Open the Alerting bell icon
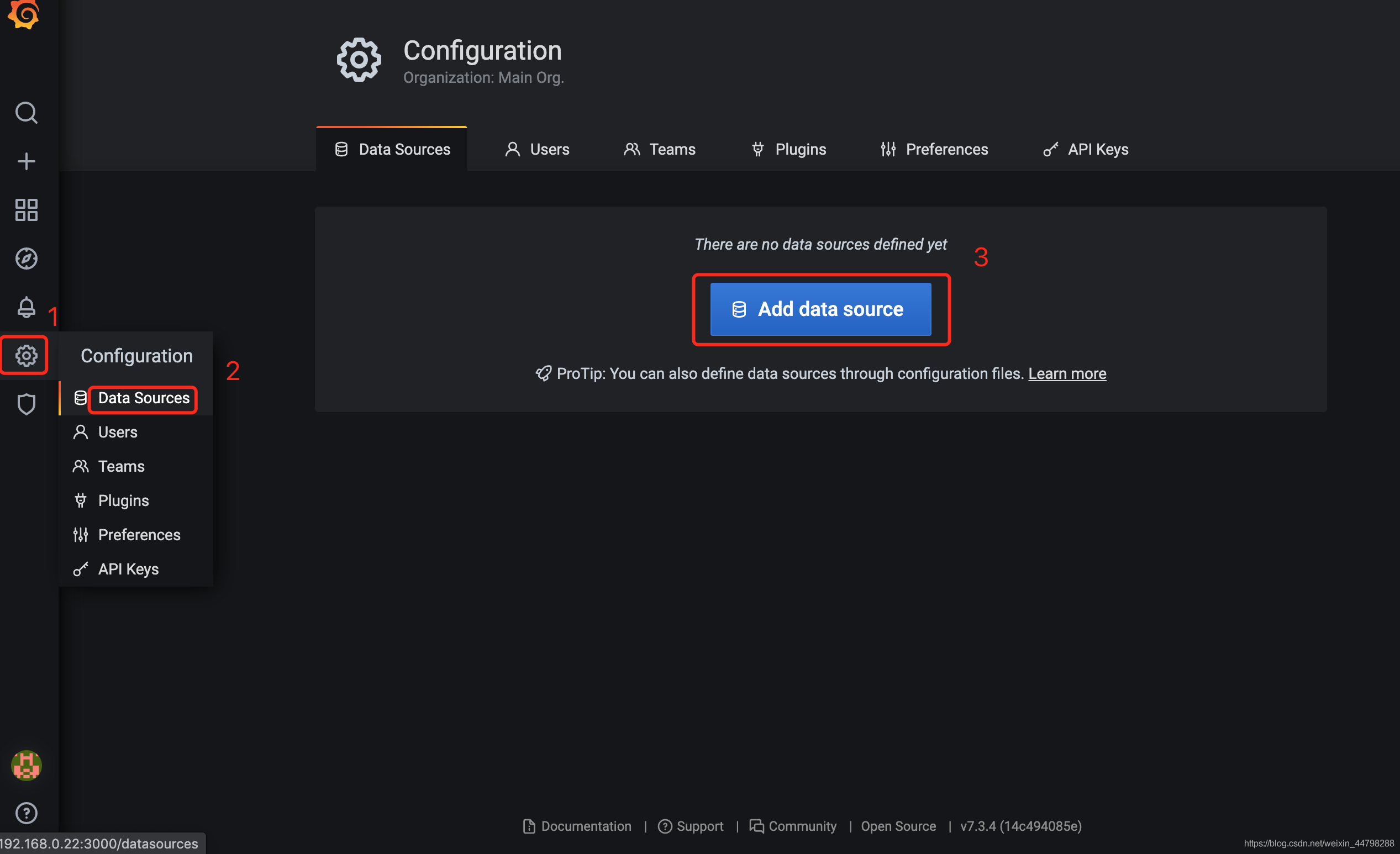 pos(26,307)
